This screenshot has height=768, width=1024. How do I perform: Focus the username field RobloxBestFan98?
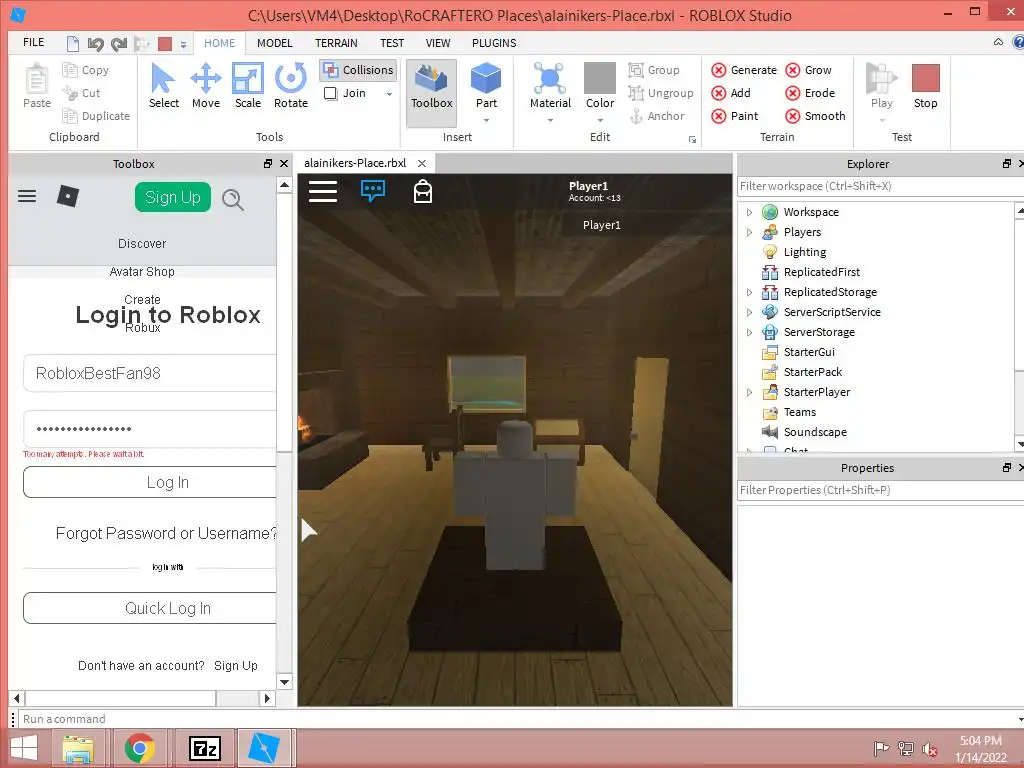(x=150, y=374)
